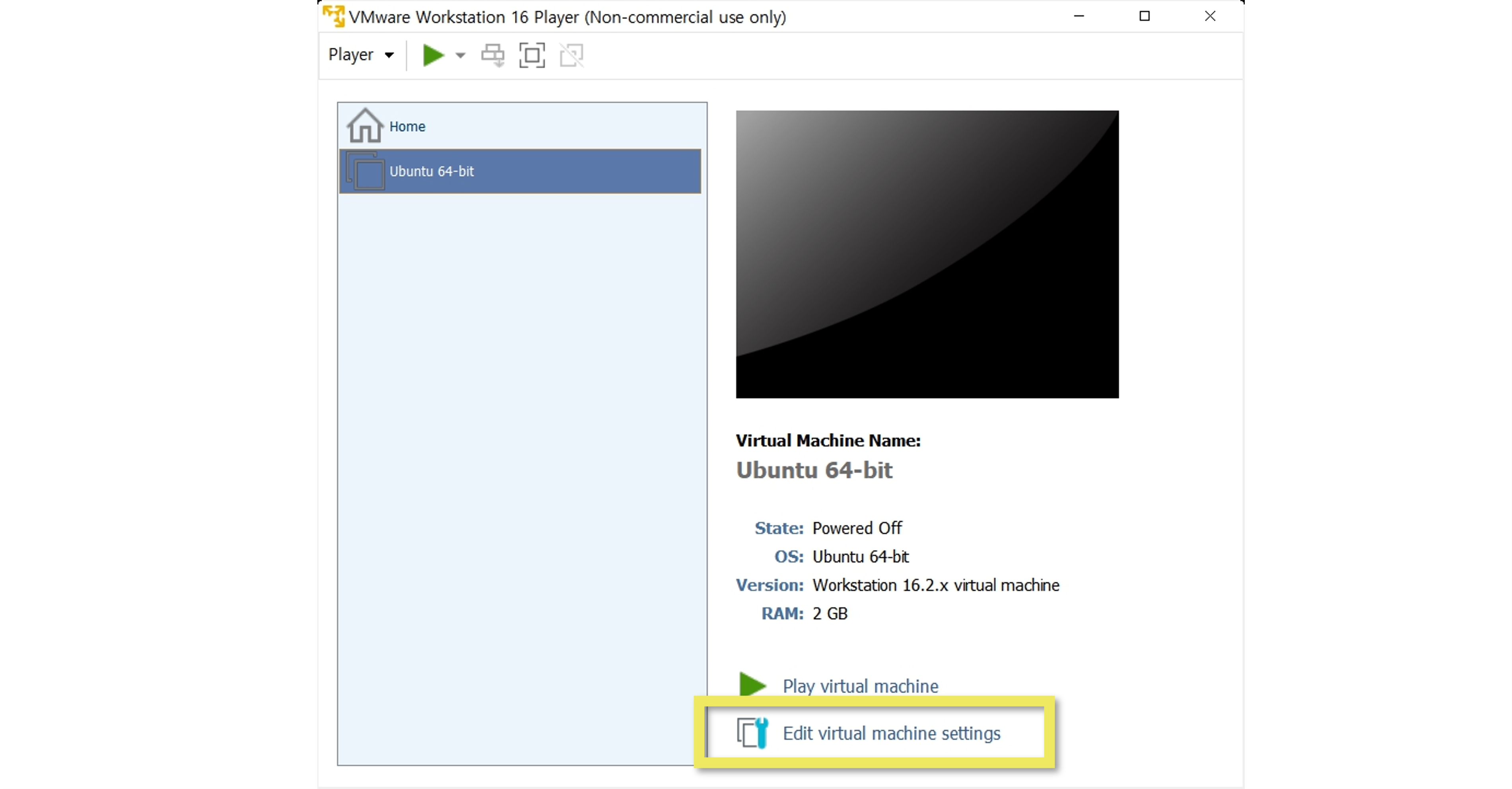Open the Player menu

352,55
